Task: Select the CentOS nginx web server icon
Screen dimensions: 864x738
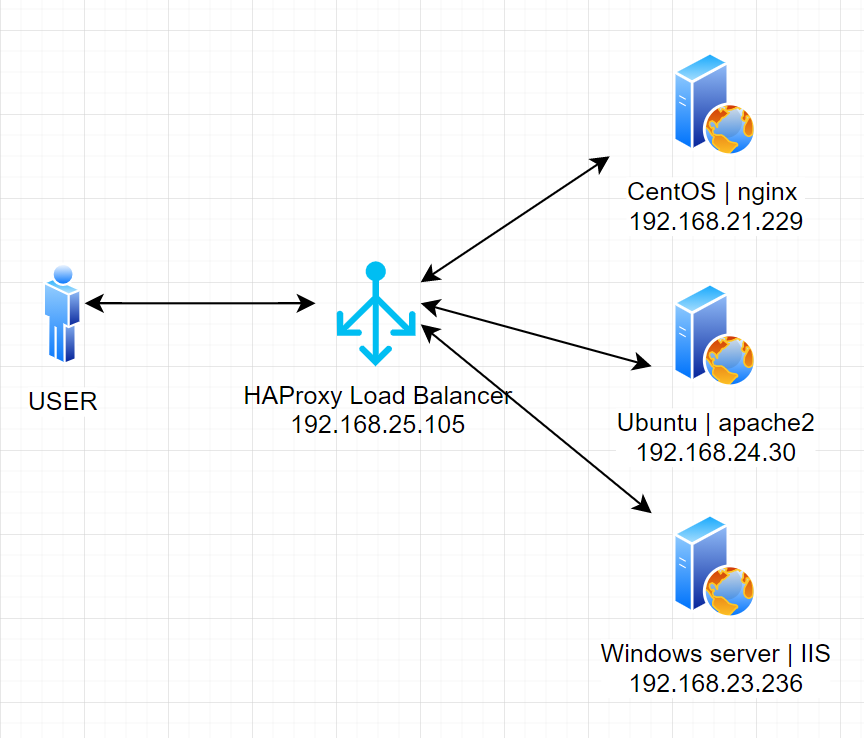Action: [714, 104]
